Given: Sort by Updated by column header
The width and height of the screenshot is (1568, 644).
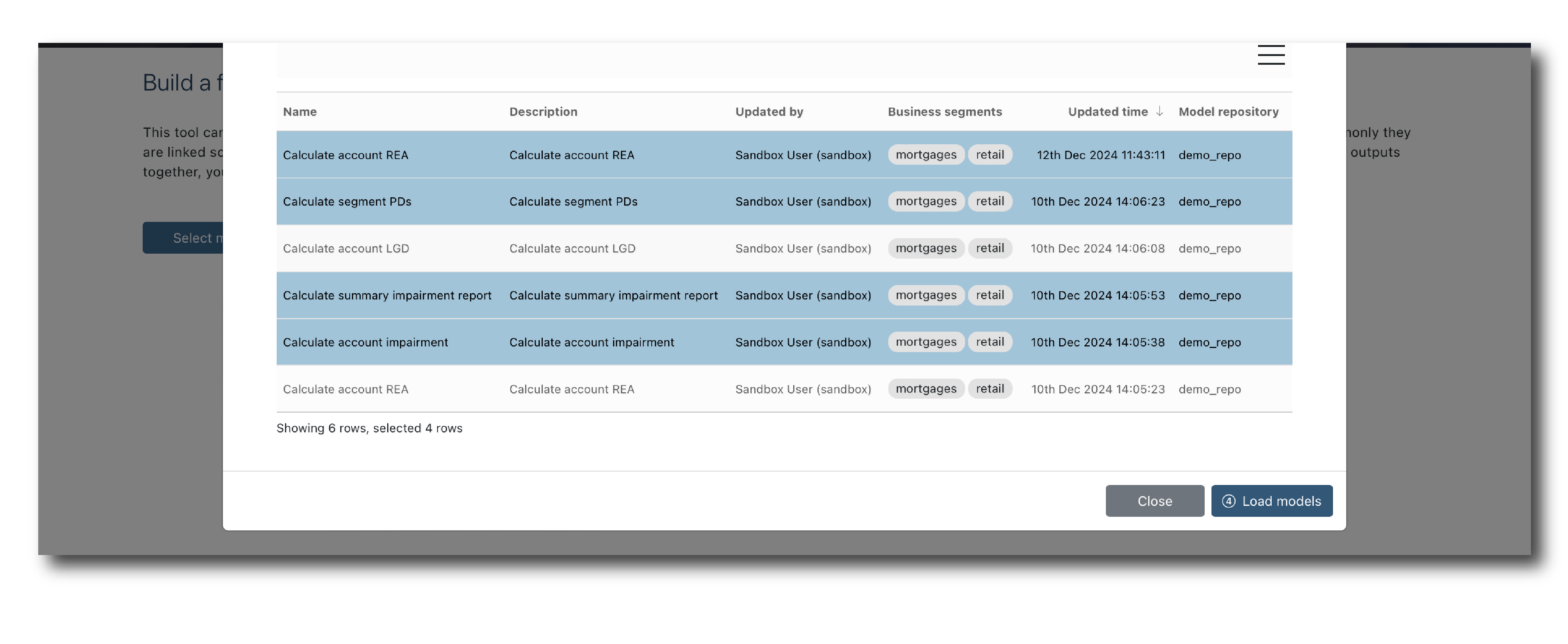Looking at the screenshot, I should pyautogui.click(x=769, y=111).
